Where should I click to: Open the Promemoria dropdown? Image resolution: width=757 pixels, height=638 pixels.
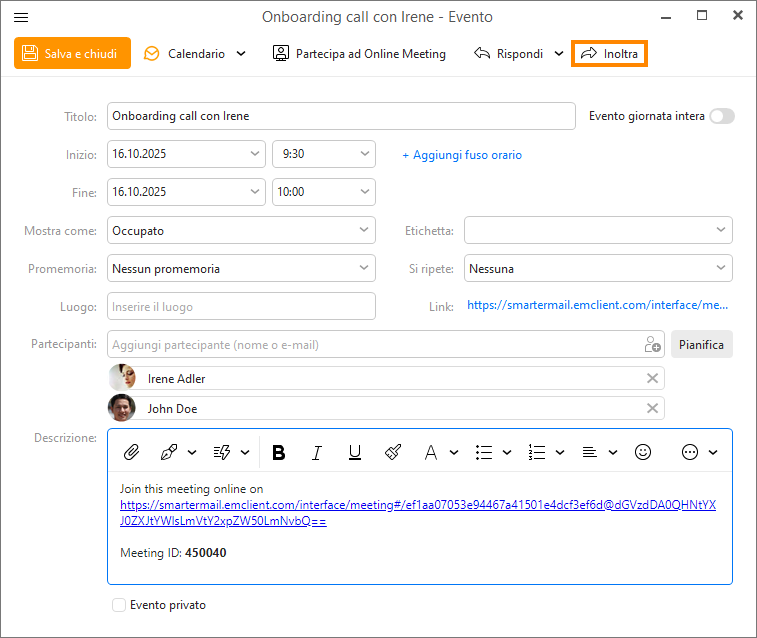coord(241,268)
